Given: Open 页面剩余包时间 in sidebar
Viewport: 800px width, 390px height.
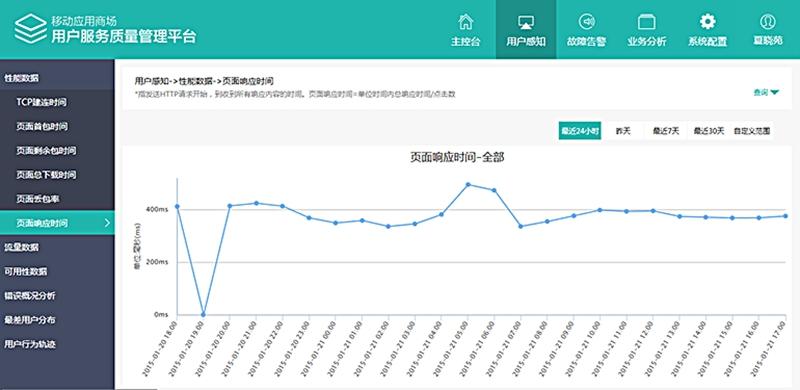Looking at the screenshot, I should 57,151.
